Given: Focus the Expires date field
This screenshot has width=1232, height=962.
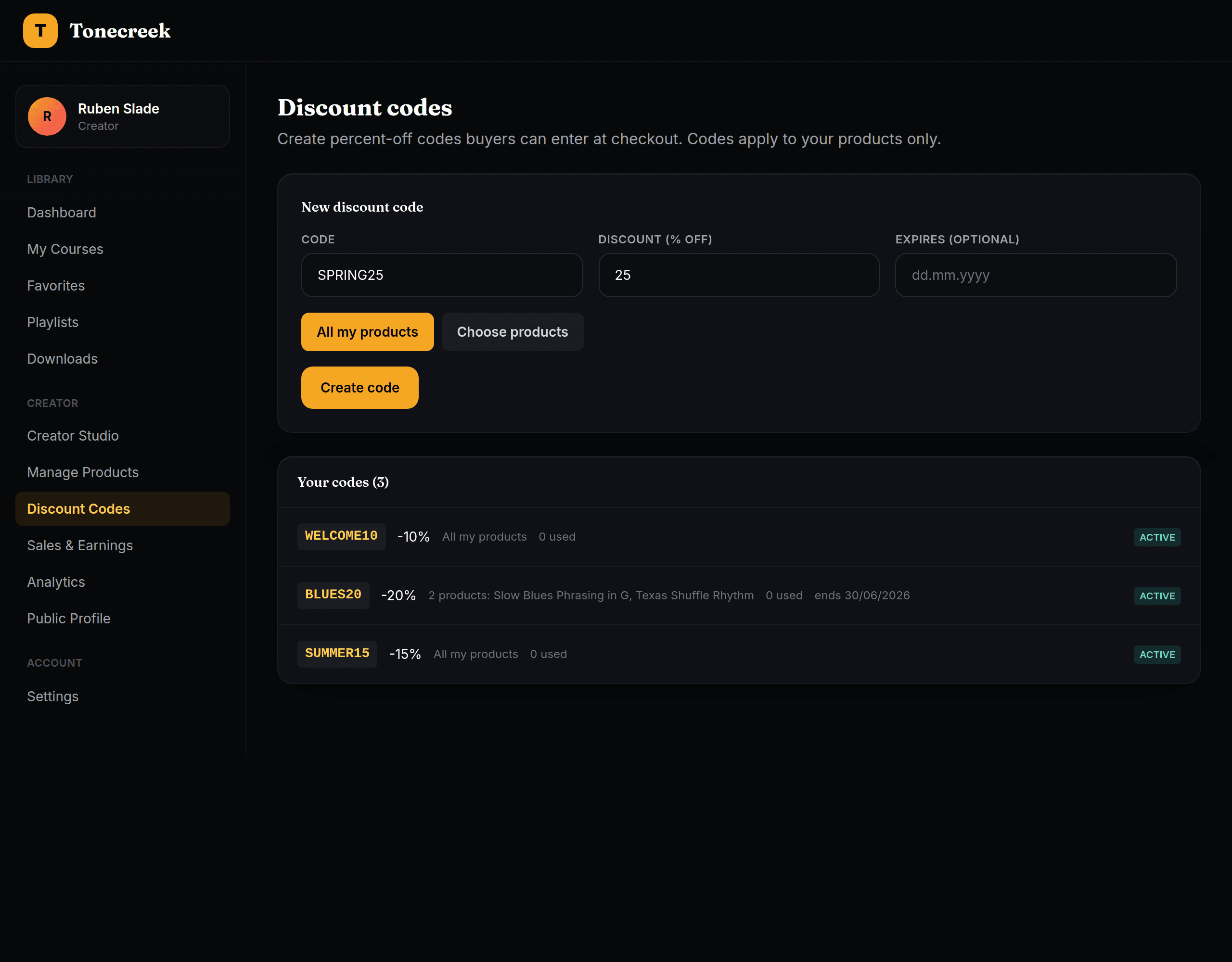Looking at the screenshot, I should pyautogui.click(x=1036, y=275).
